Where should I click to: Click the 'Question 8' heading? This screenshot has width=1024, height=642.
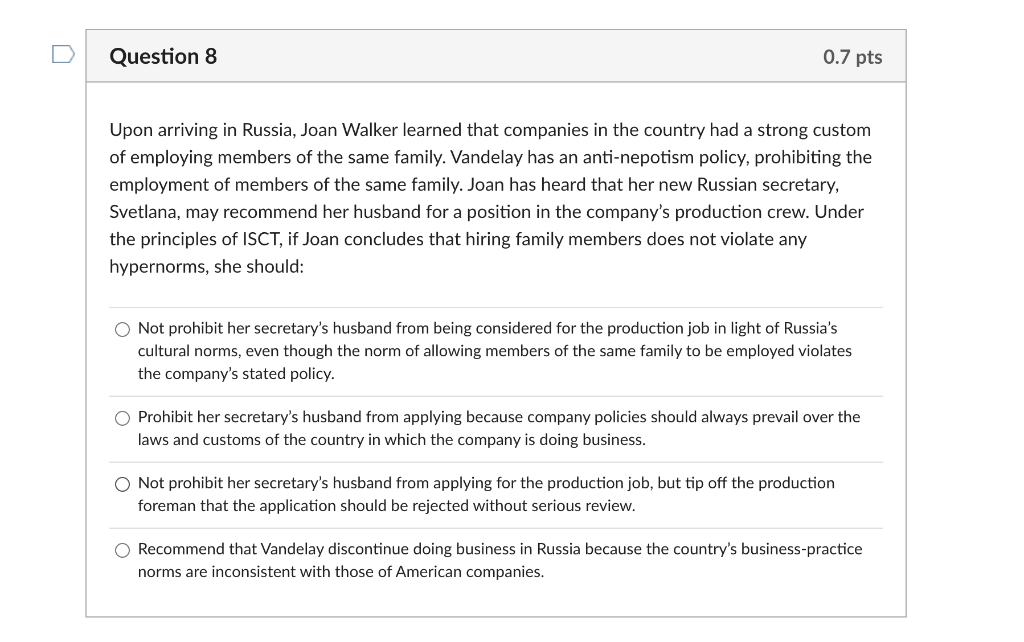click(x=163, y=56)
